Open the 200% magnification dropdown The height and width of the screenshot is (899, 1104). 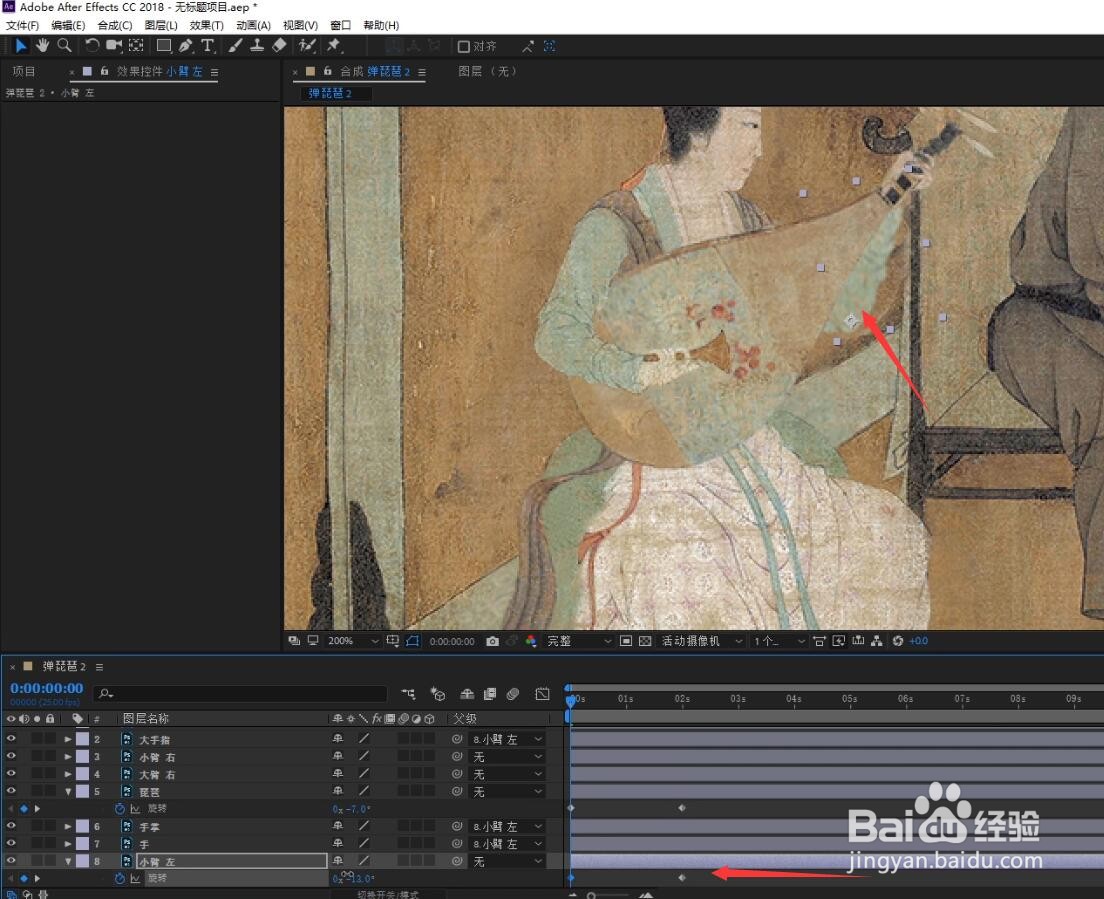coord(353,641)
